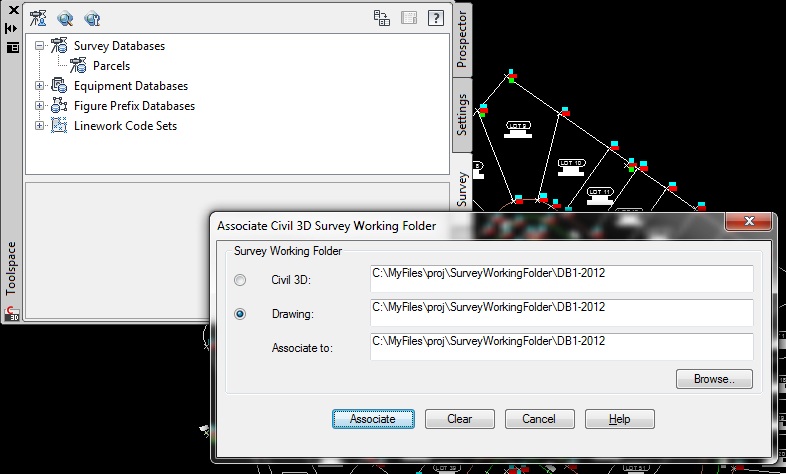Click the Parcels database icon
The height and width of the screenshot is (474, 786).
78,65
